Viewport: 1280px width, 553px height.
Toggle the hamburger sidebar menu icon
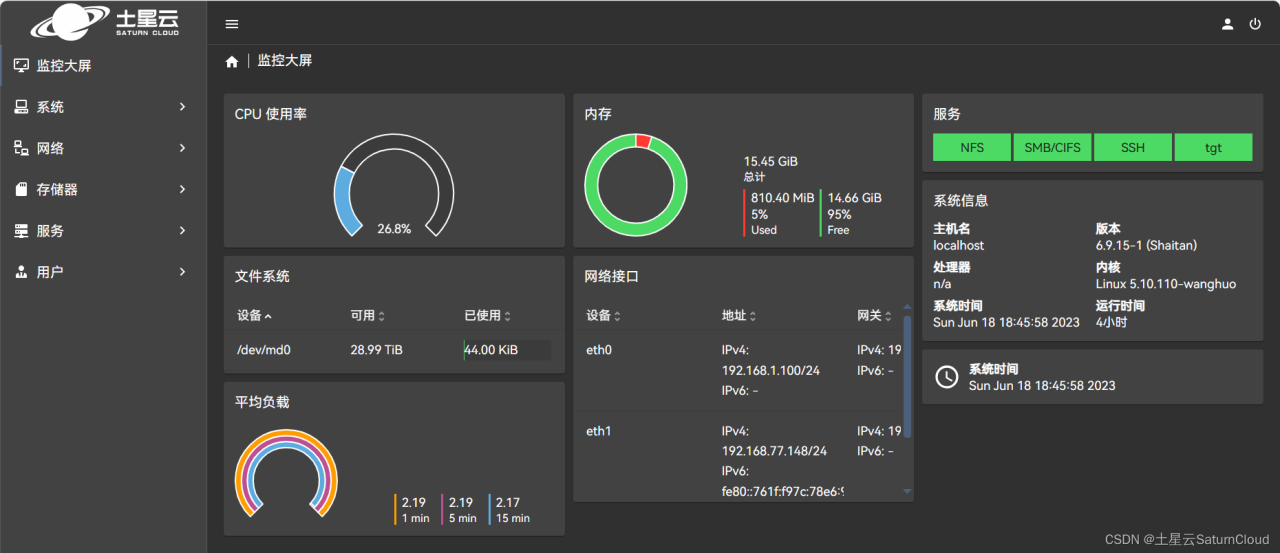[232, 24]
